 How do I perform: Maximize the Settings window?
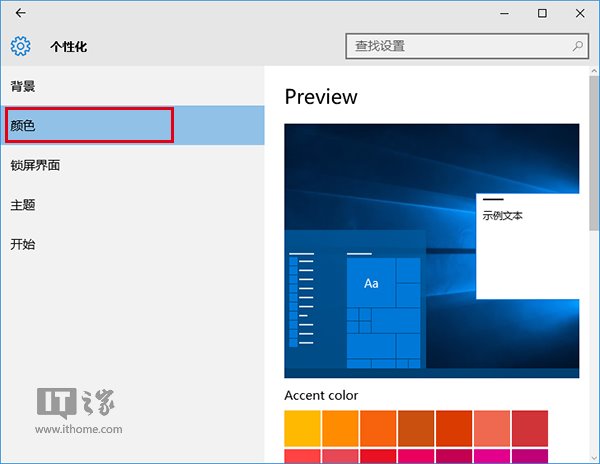(542, 13)
